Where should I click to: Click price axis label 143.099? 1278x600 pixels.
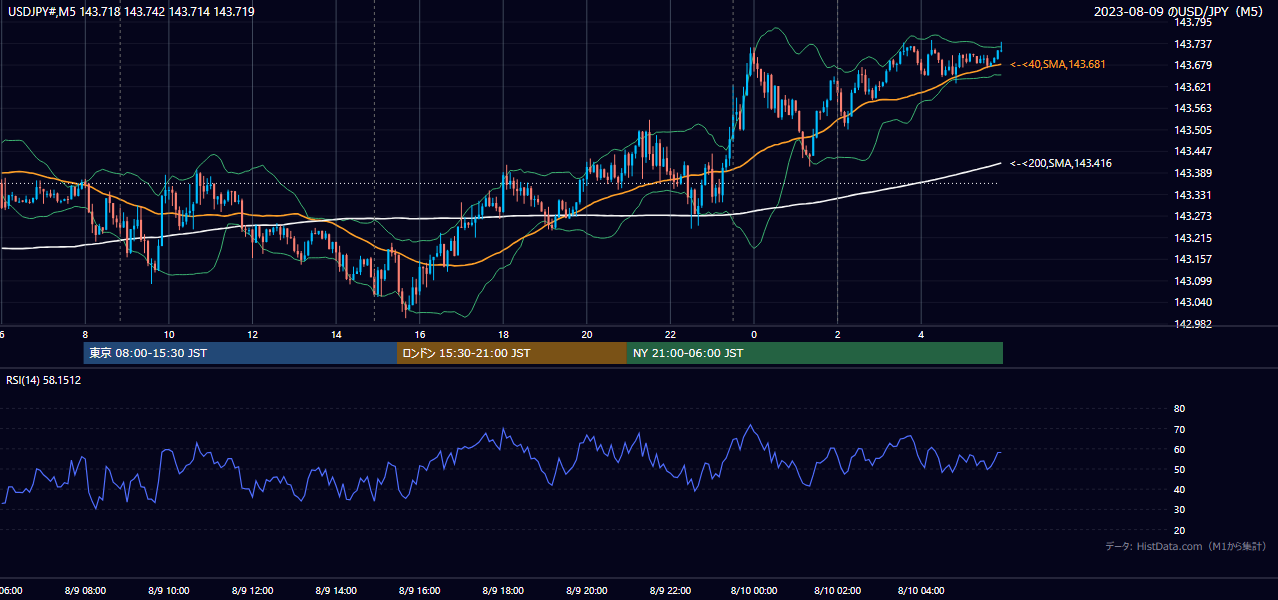coord(1193,281)
